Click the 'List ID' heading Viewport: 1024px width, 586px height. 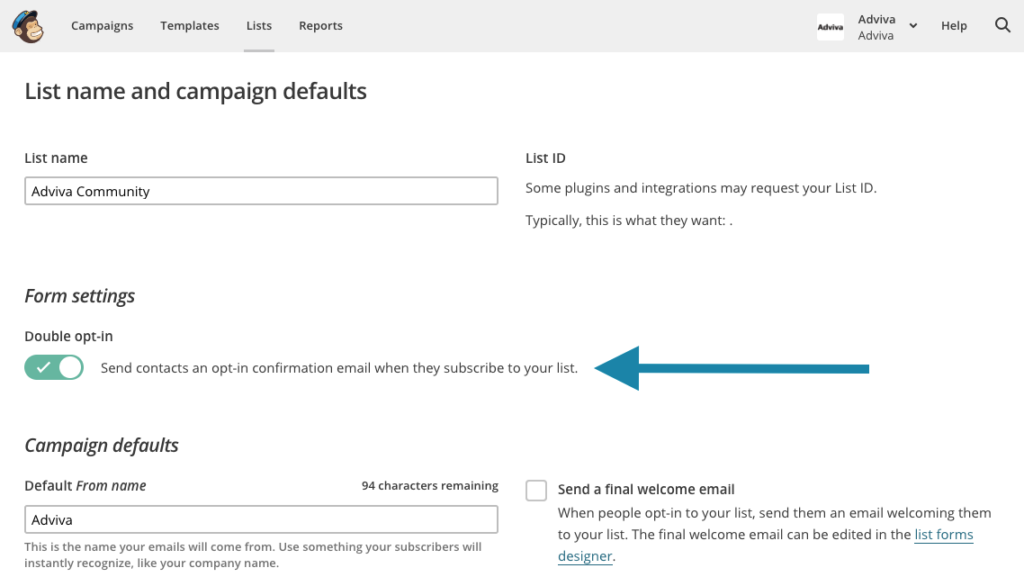pyautogui.click(x=545, y=158)
